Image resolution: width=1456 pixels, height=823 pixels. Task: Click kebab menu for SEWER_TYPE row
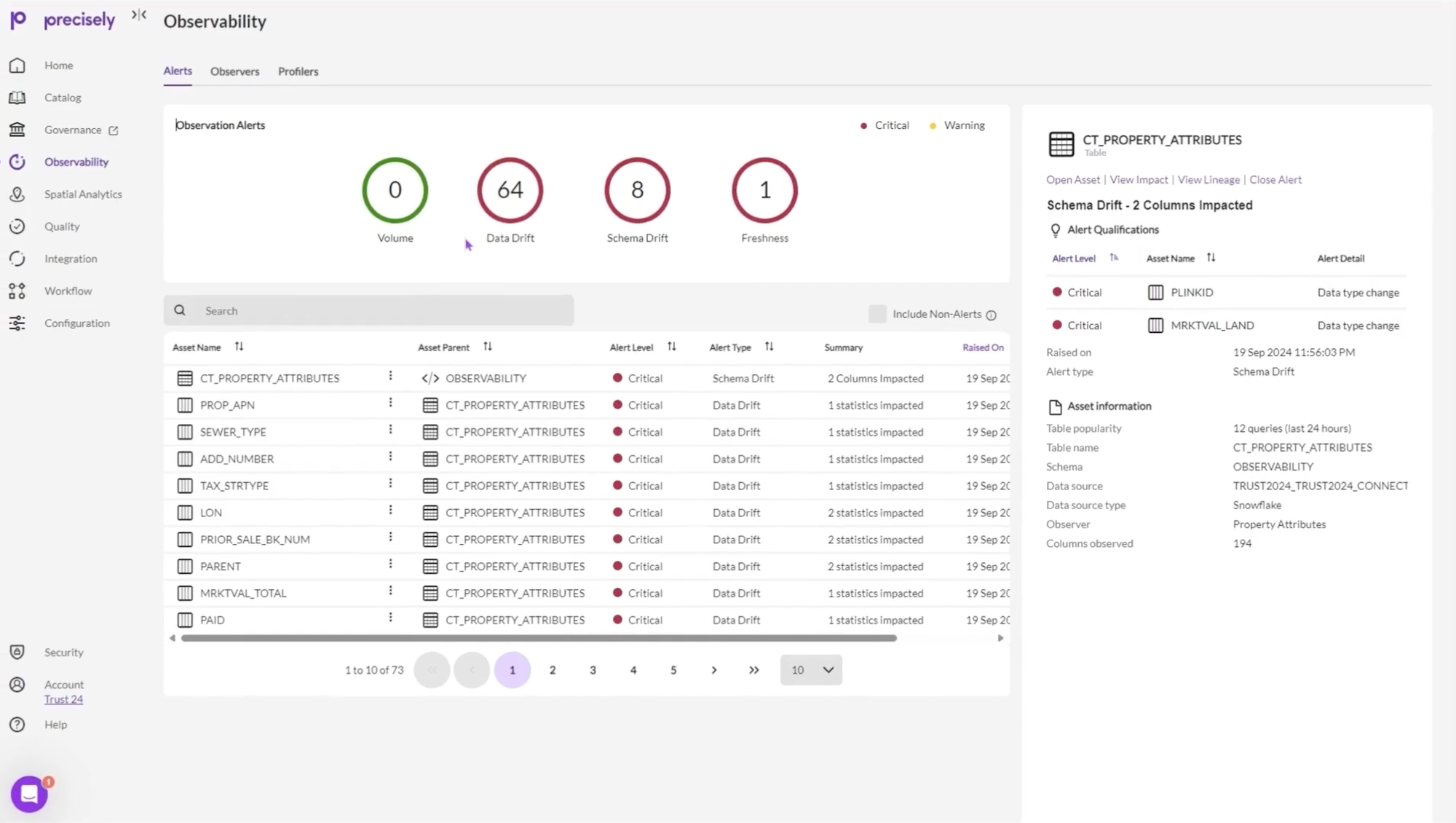pyautogui.click(x=390, y=430)
